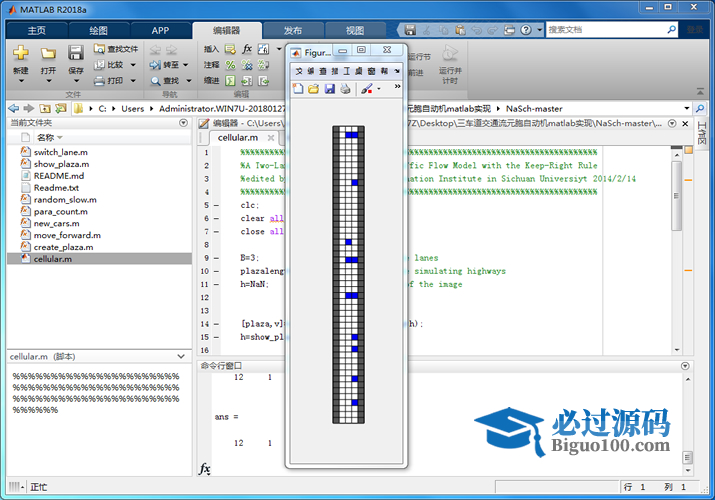Viewport: 715px width, 500px height.
Task: Click the increase indent icon in 缩进 row
Action: [x=247, y=81]
